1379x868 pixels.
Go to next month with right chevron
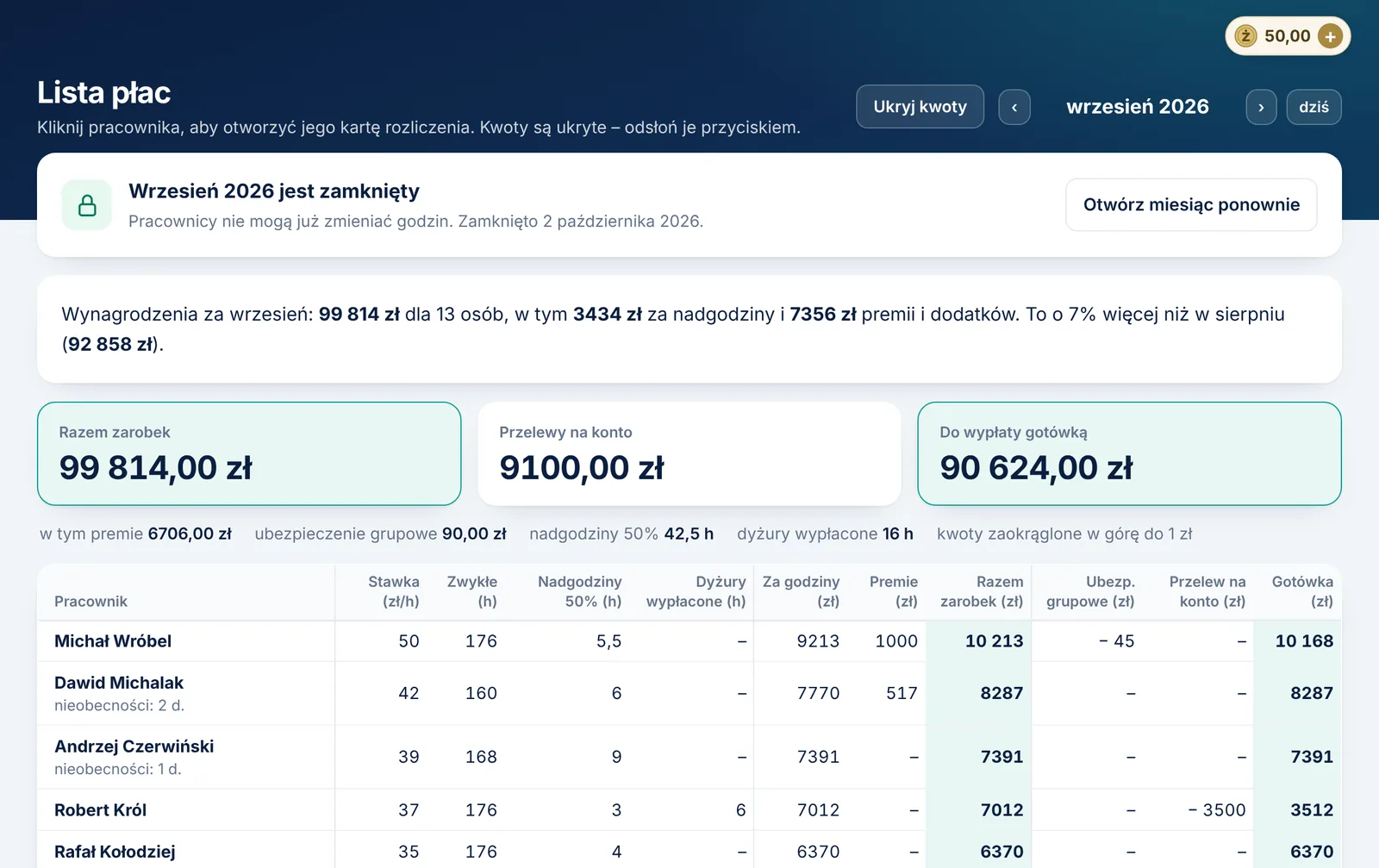pyautogui.click(x=1261, y=108)
